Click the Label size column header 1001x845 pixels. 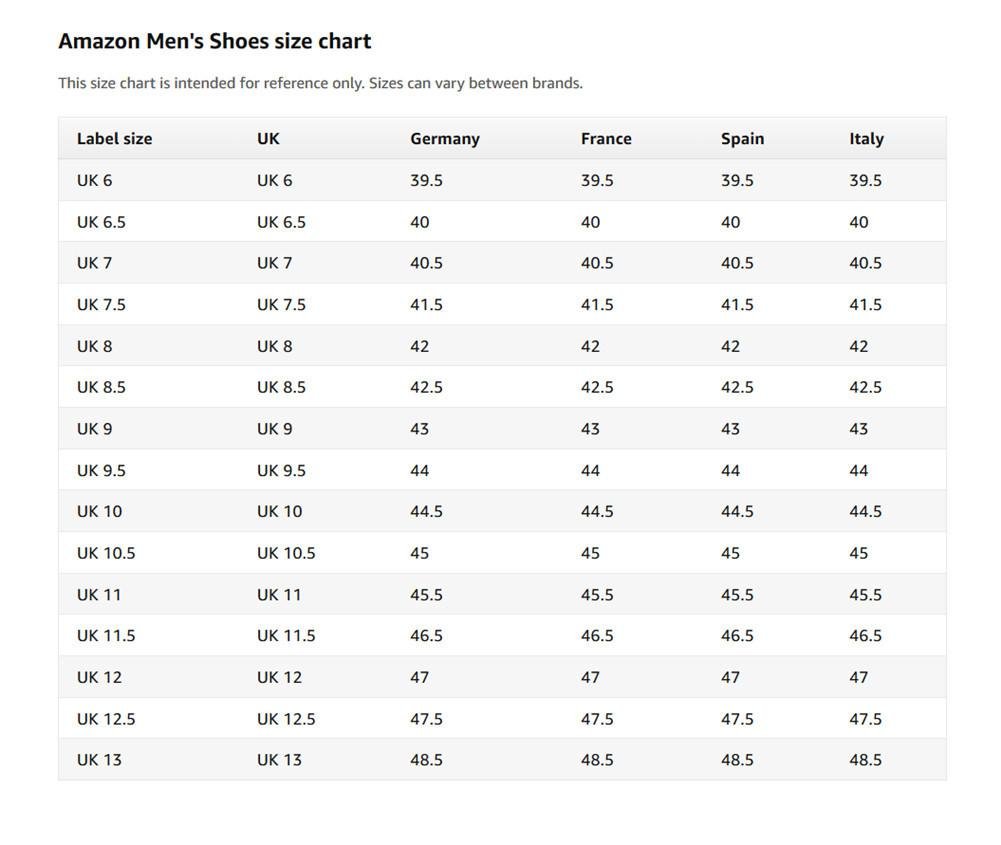tap(114, 139)
